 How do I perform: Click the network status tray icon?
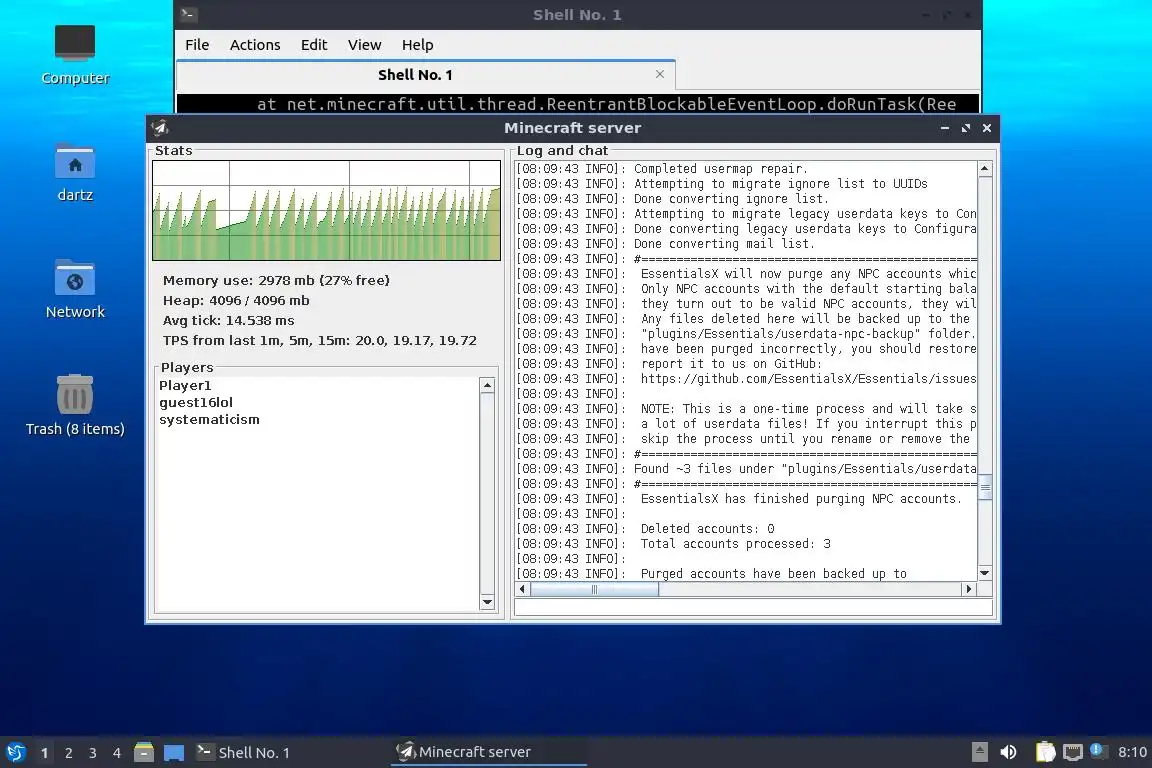pyautogui.click(x=1073, y=752)
